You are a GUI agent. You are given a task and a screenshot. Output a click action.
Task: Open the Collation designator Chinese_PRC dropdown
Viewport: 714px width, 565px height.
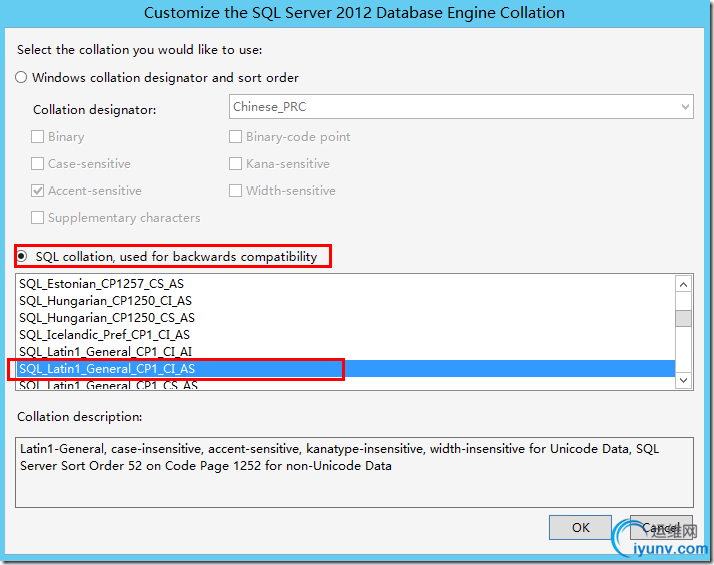click(x=461, y=107)
